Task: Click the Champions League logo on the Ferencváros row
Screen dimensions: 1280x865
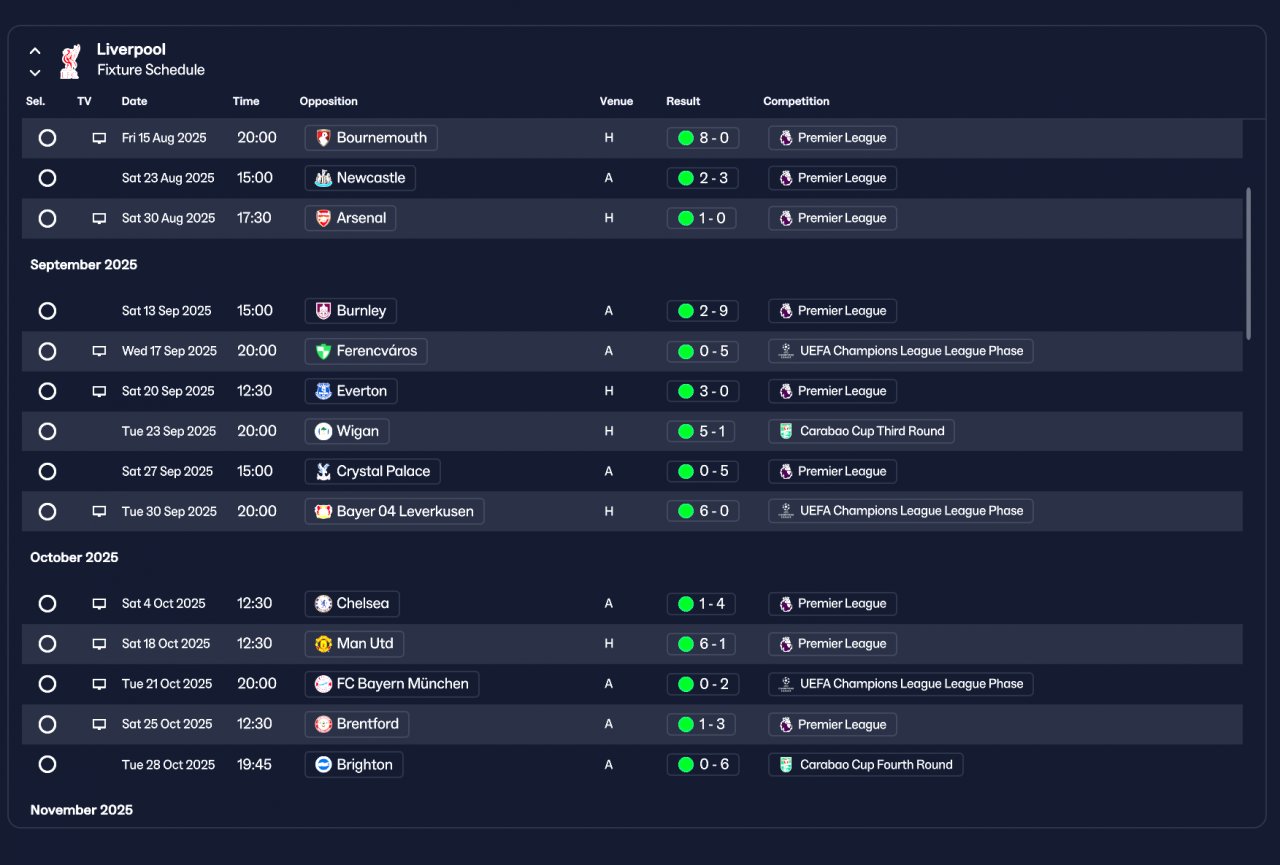Action: click(787, 351)
